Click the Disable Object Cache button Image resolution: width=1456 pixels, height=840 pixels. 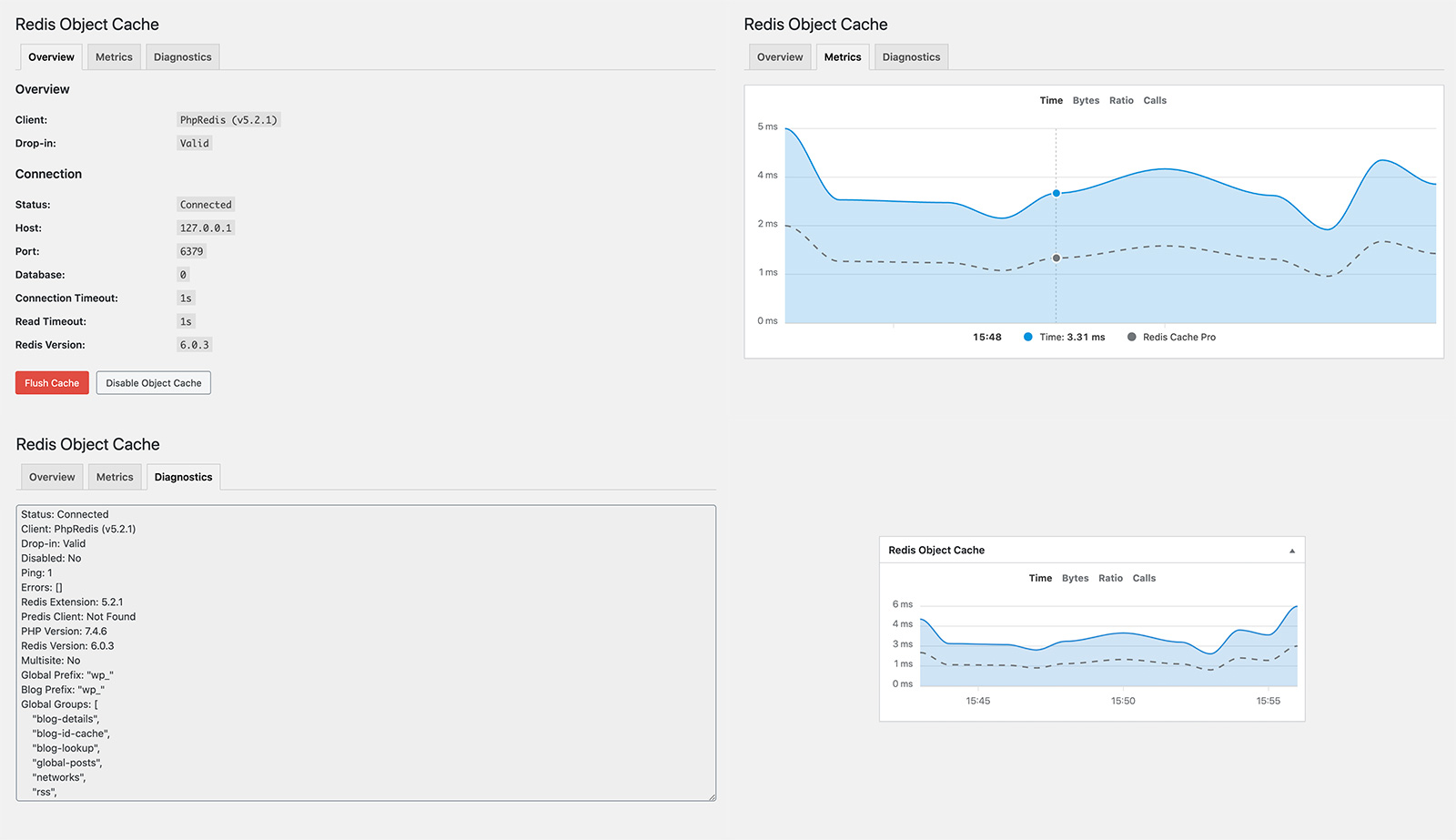click(x=153, y=382)
